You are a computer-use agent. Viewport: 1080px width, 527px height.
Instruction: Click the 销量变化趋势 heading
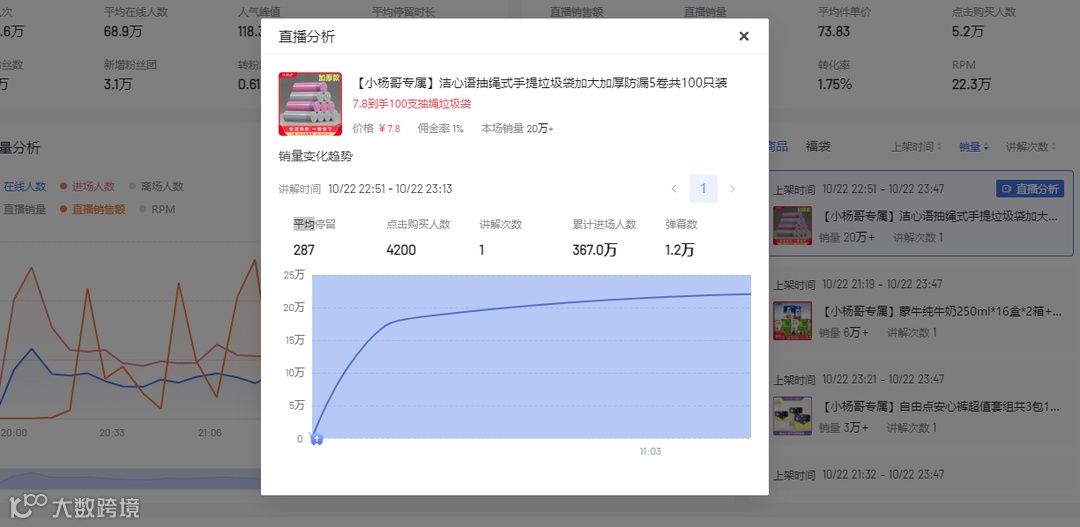[x=315, y=156]
